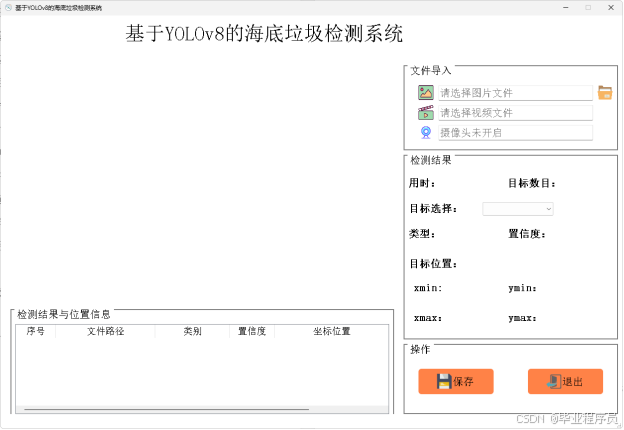The height and width of the screenshot is (430, 624).
Task: Open the 目标选择 dropdown
Action: coord(518,209)
